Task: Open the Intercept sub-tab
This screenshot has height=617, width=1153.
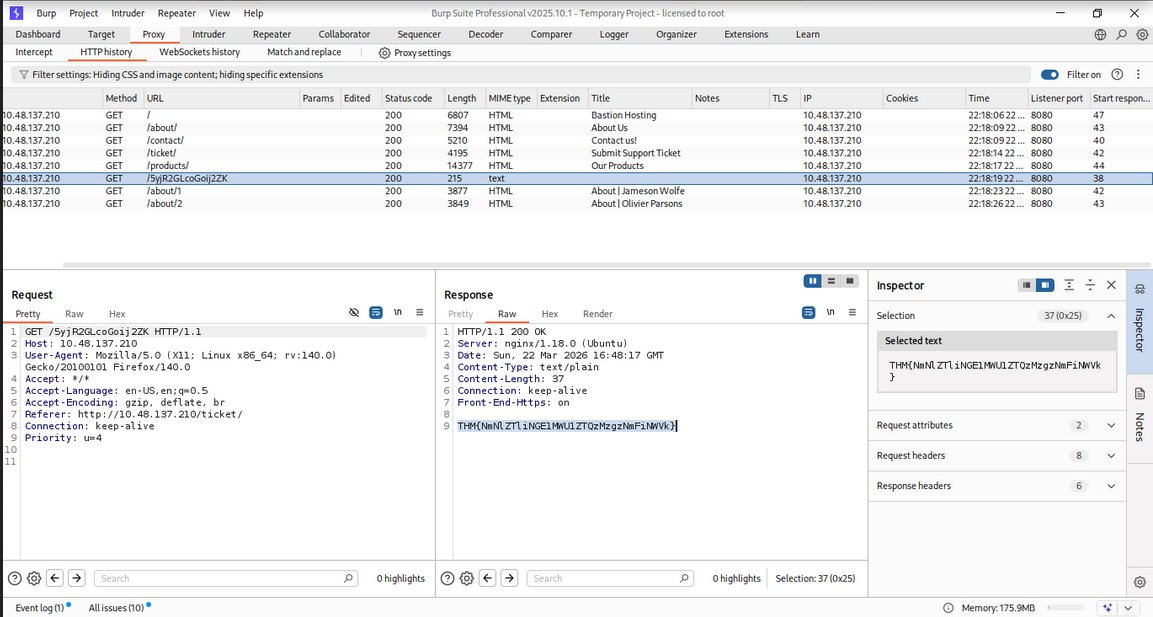Action: tap(34, 52)
